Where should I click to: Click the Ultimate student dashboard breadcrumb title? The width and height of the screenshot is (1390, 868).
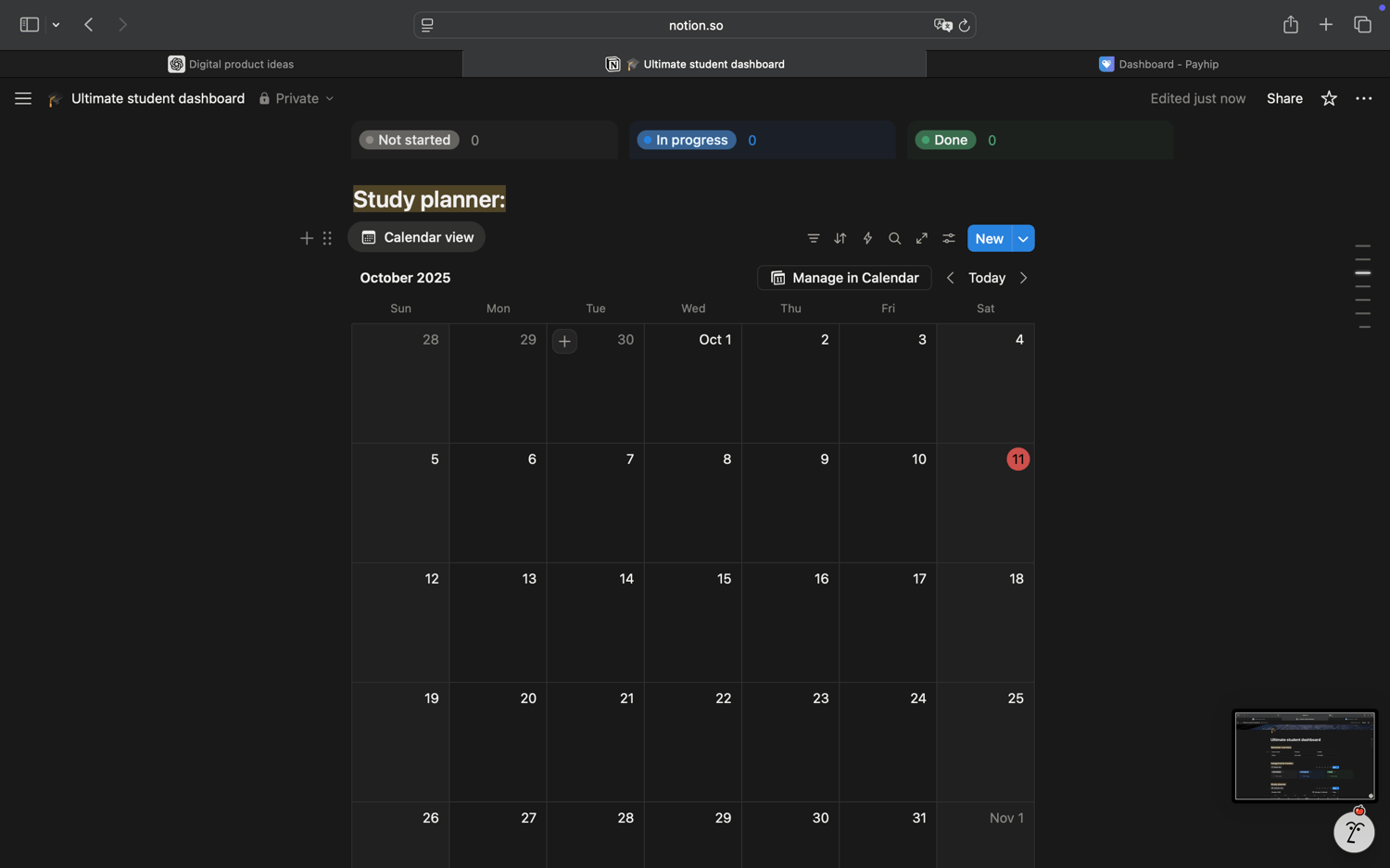(158, 98)
